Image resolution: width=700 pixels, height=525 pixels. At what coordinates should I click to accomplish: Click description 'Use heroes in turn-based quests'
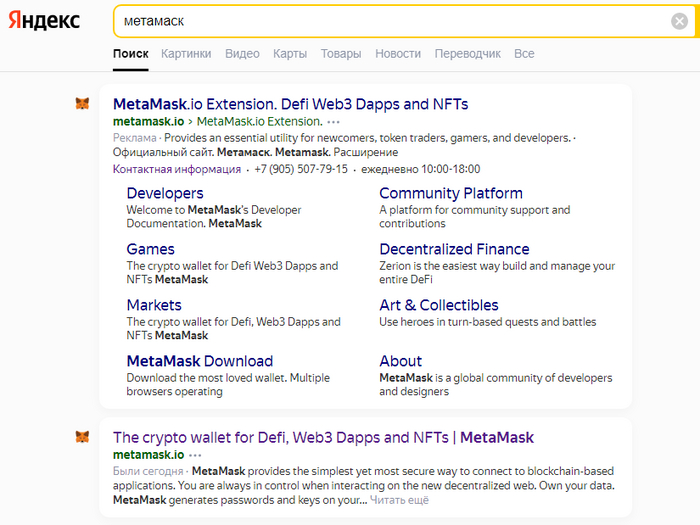(488, 322)
